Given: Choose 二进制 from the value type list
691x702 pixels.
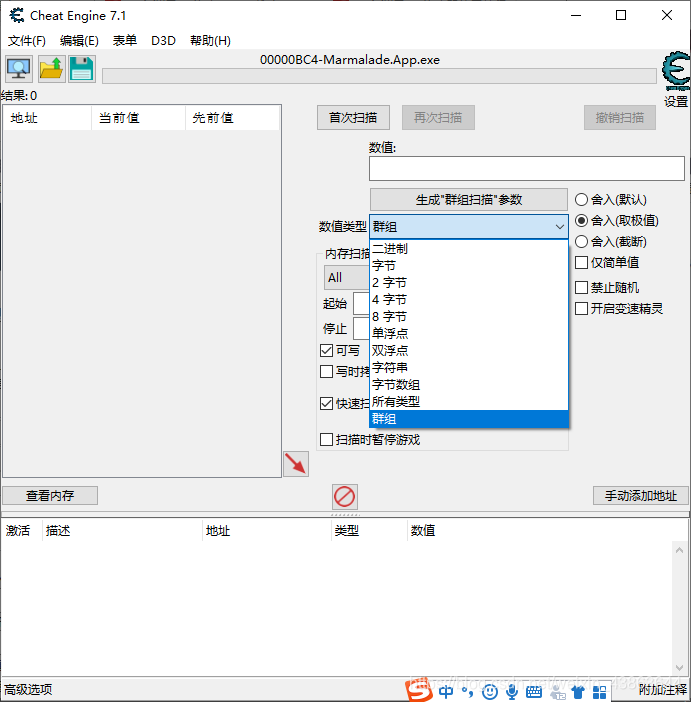Looking at the screenshot, I should coord(469,248).
